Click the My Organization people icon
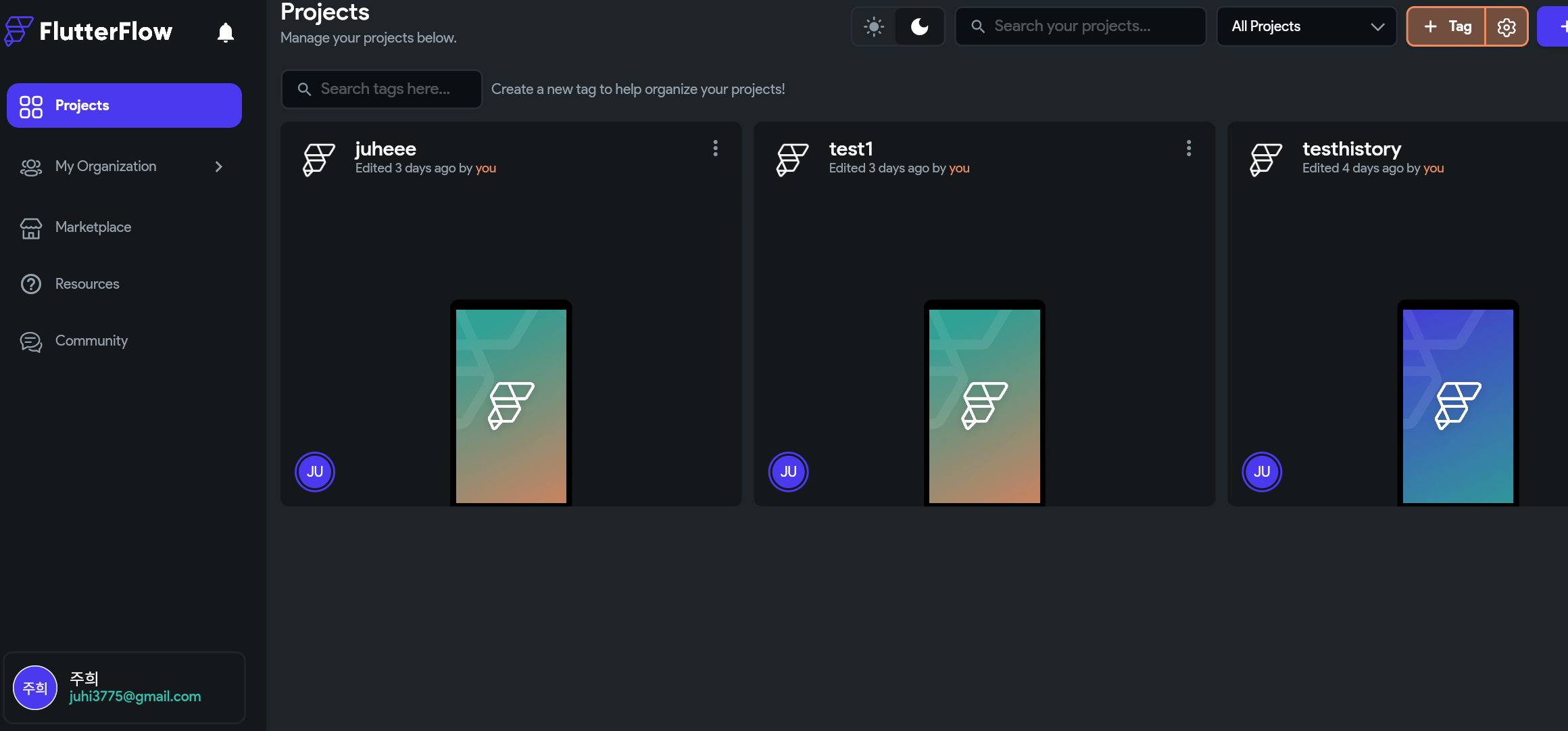This screenshot has height=731, width=1568. tap(31, 167)
